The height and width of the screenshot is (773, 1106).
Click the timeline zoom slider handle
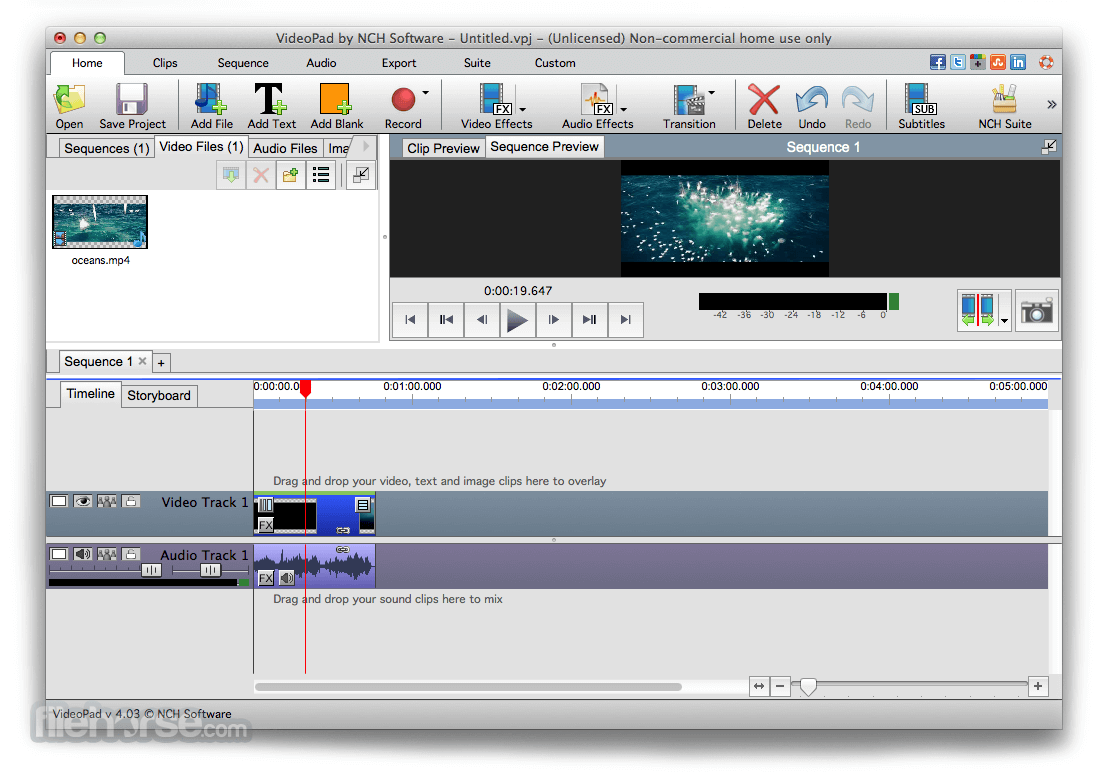pyautogui.click(x=808, y=686)
